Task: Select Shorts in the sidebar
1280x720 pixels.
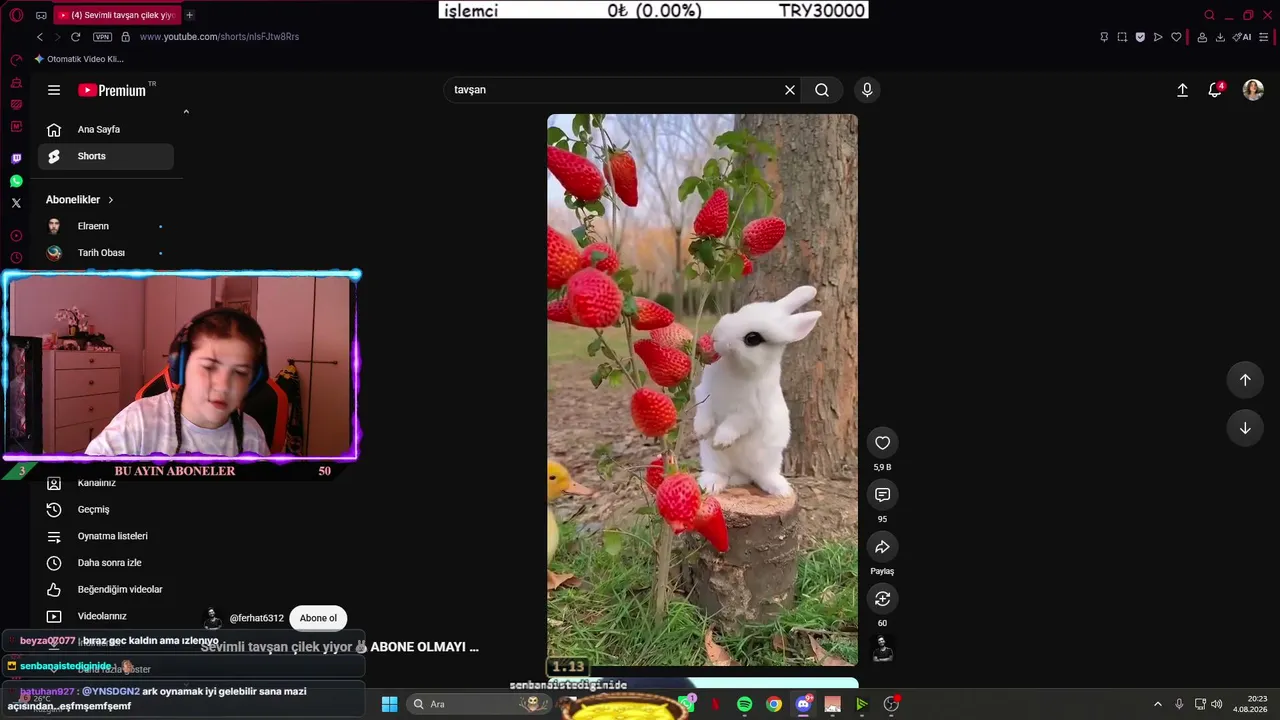Action: tap(105, 156)
